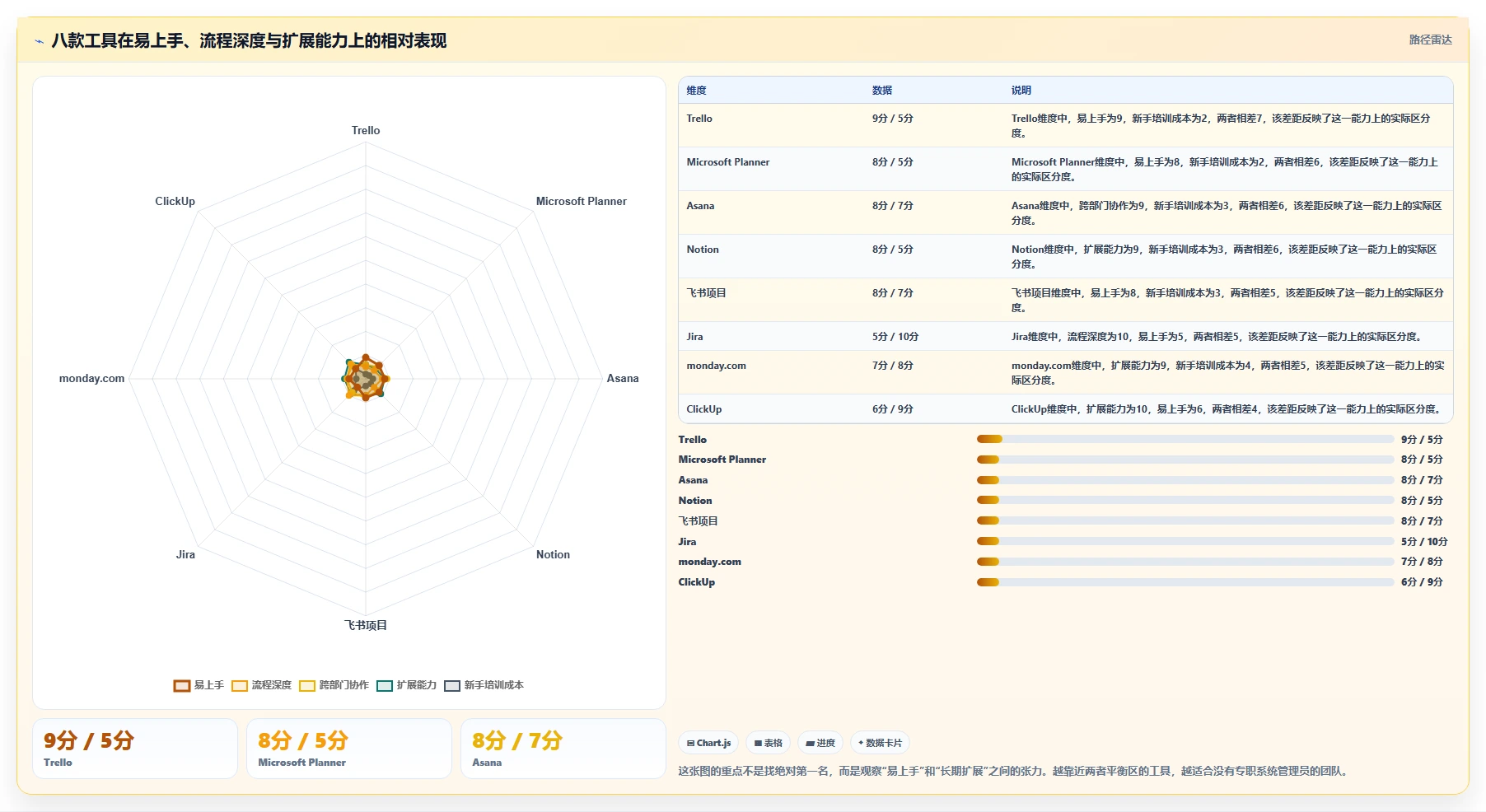Click the ClickUp description cell text

(x=1226, y=409)
